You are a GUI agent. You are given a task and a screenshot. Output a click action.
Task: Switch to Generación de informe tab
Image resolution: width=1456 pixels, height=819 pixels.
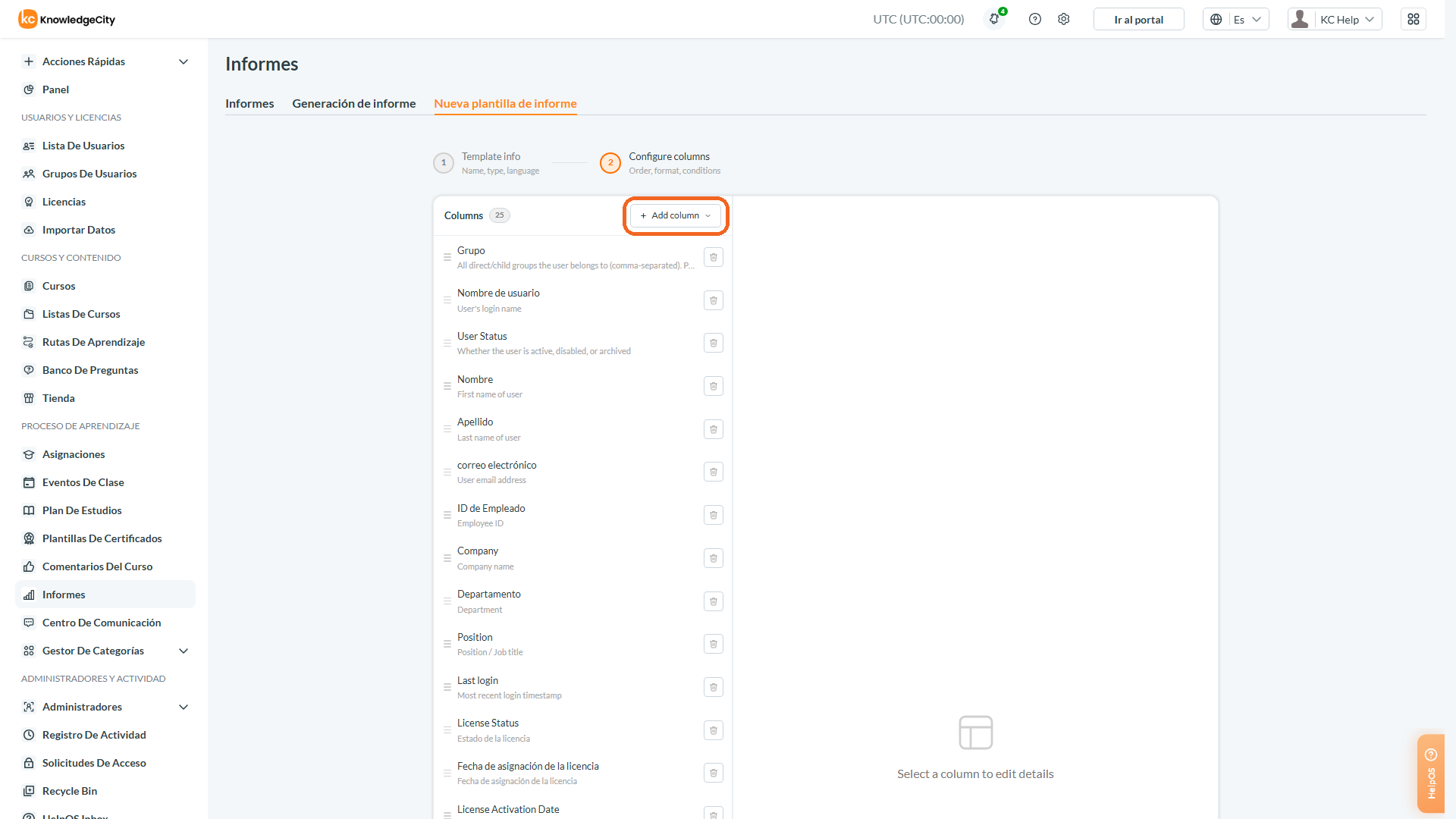[353, 103]
